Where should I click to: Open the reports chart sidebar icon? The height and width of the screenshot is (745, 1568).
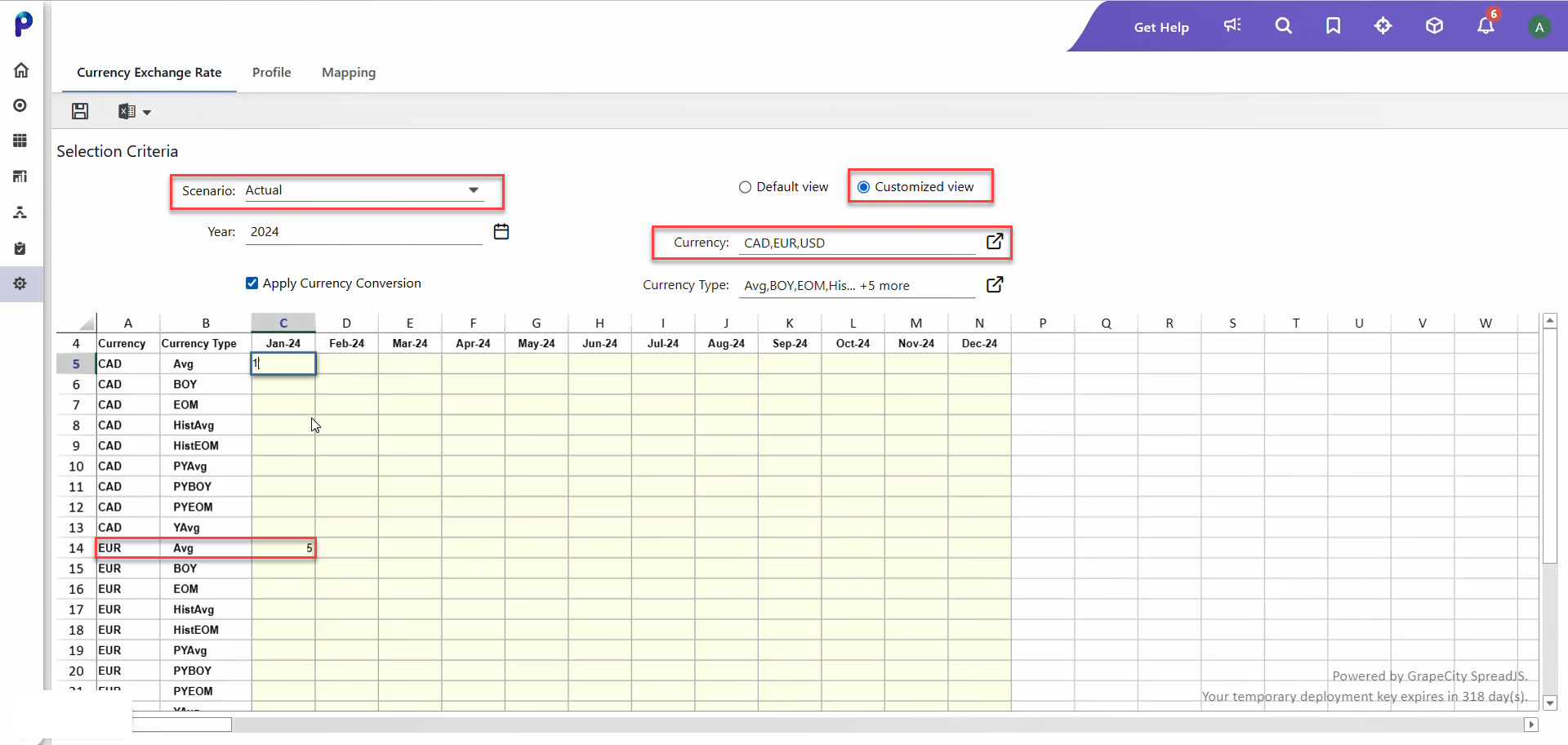tap(20, 176)
